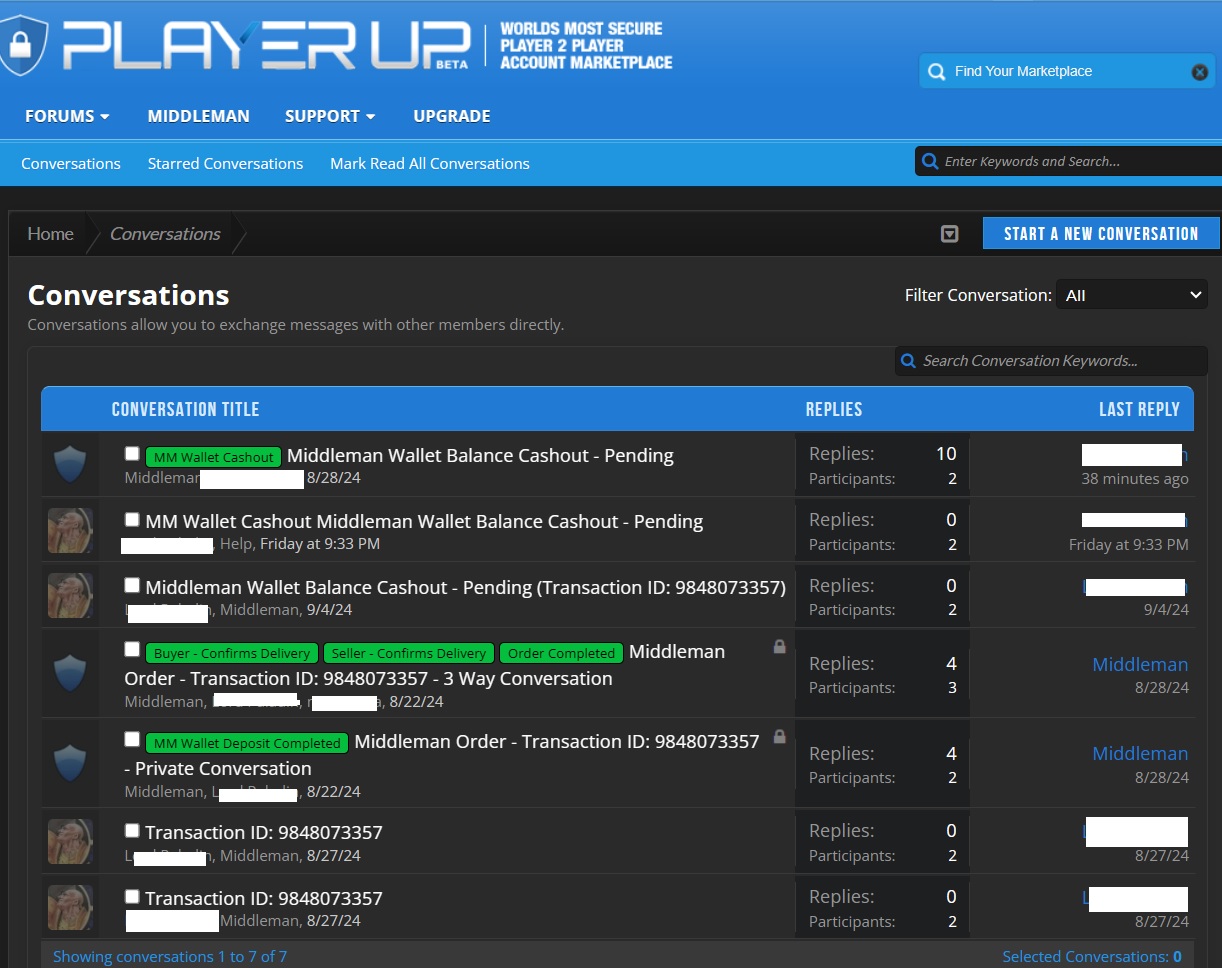Click the PlayerUp padlock shield logo
This screenshot has width=1222, height=968.
tap(20, 42)
